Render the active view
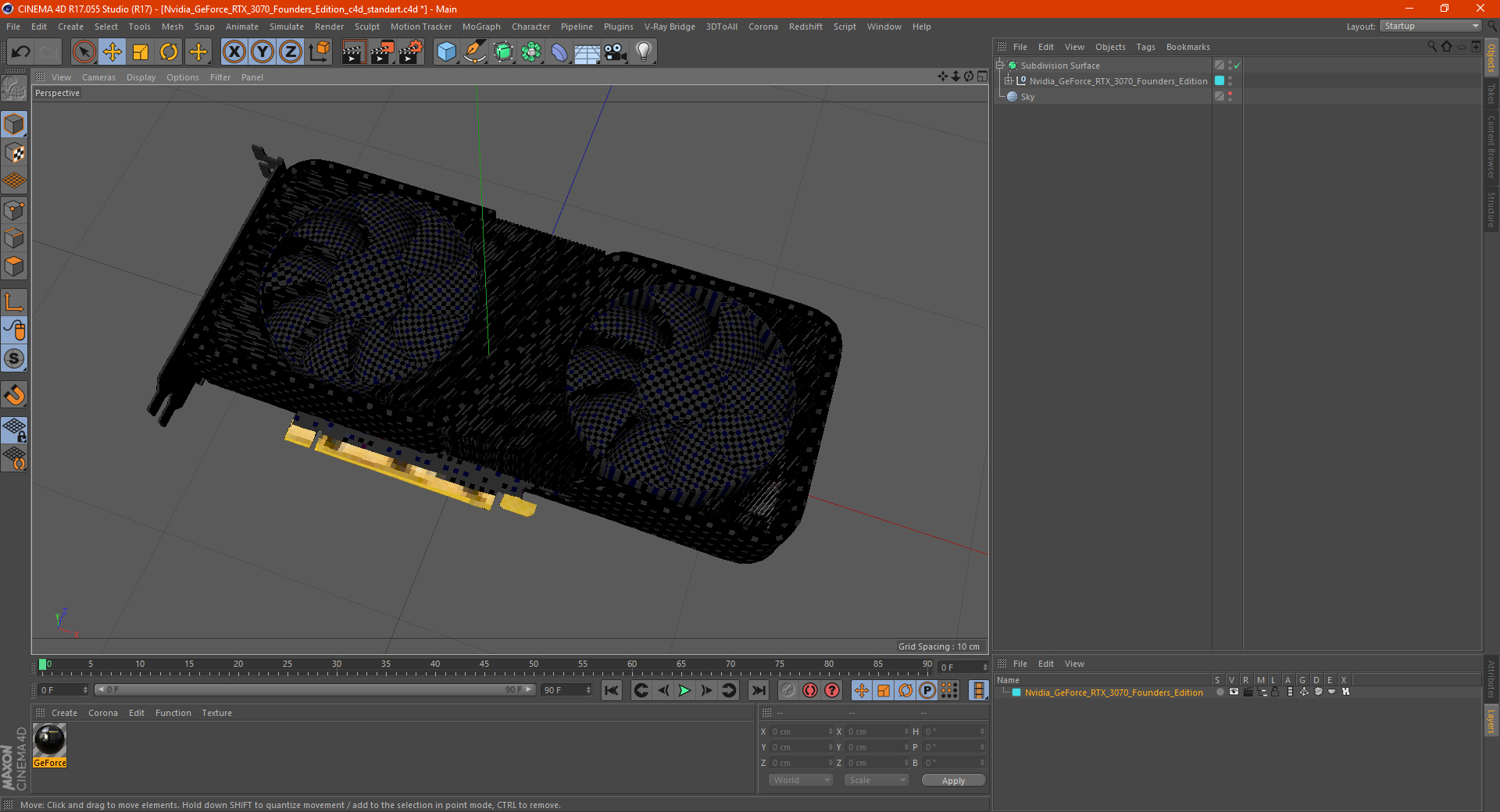Image resolution: width=1500 pixels, height=812 pixels. tap(353, 52)
